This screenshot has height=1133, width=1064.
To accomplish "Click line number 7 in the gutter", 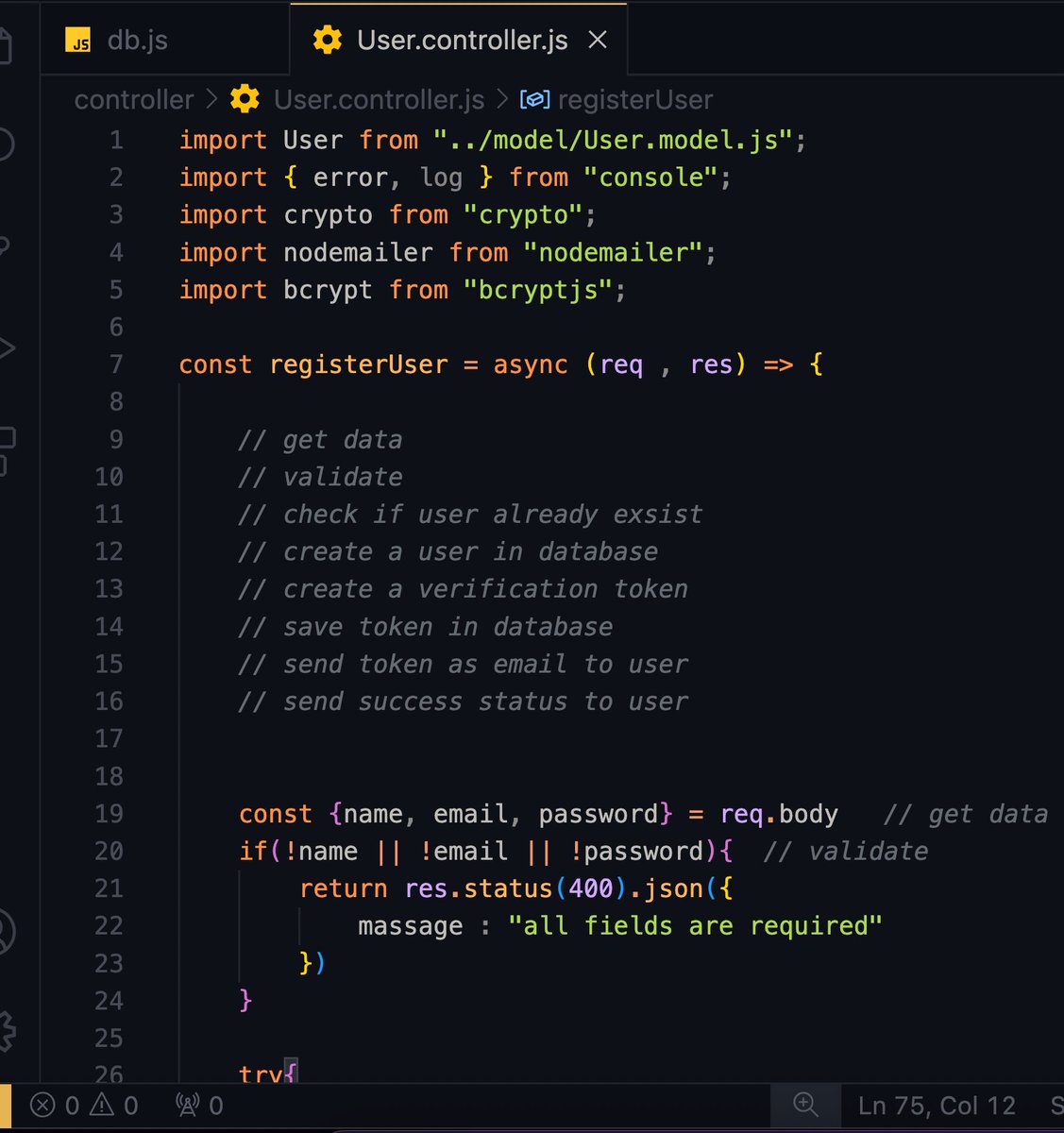I will pyautogui.click(x=116, y=364).
